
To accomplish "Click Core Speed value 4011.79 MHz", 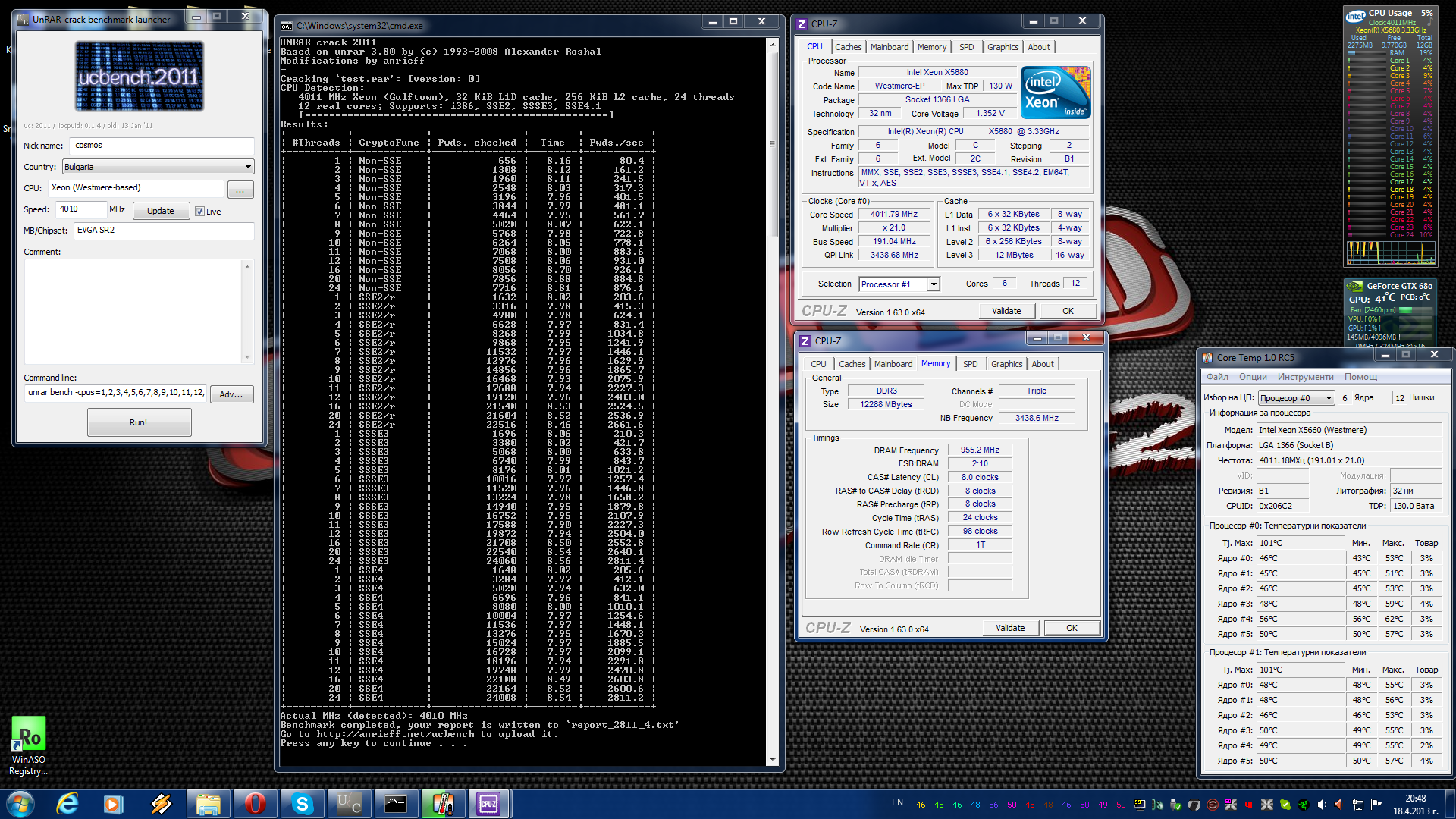I will coord(893,215).
